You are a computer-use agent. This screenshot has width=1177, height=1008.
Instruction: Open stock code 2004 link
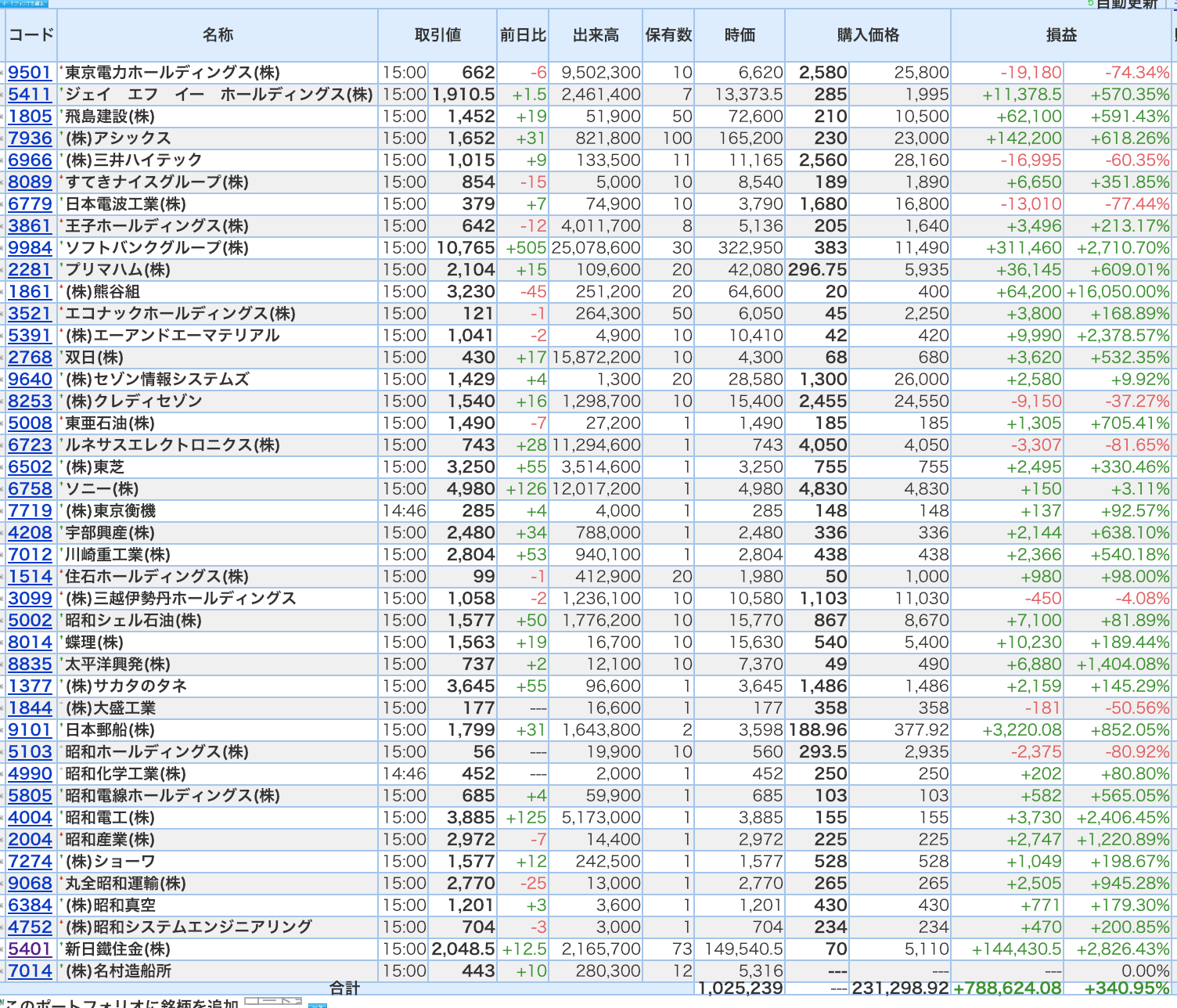click(x=30, y=840)
